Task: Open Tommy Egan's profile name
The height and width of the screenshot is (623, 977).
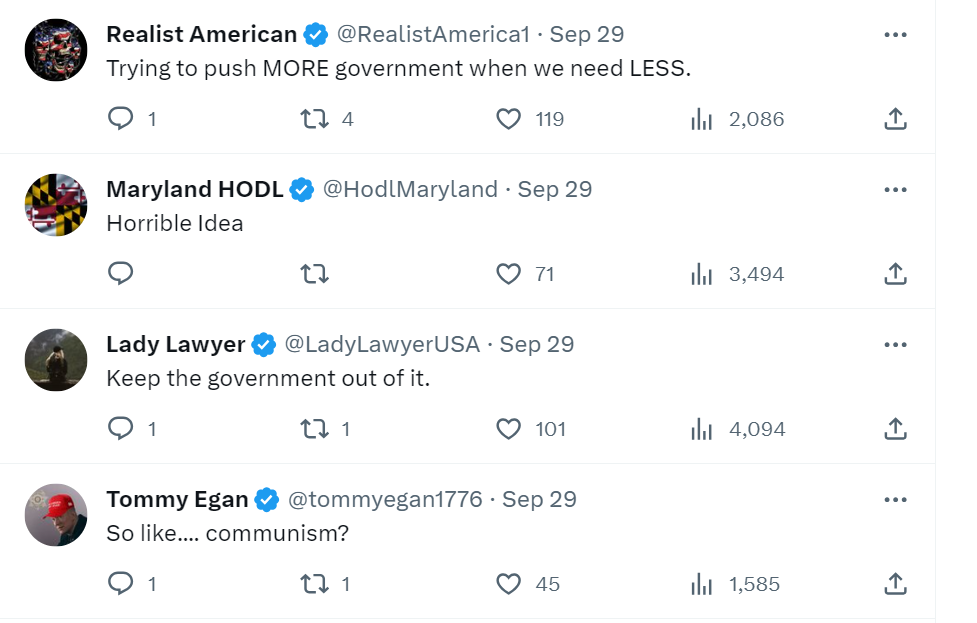Action: click(177, 499)
